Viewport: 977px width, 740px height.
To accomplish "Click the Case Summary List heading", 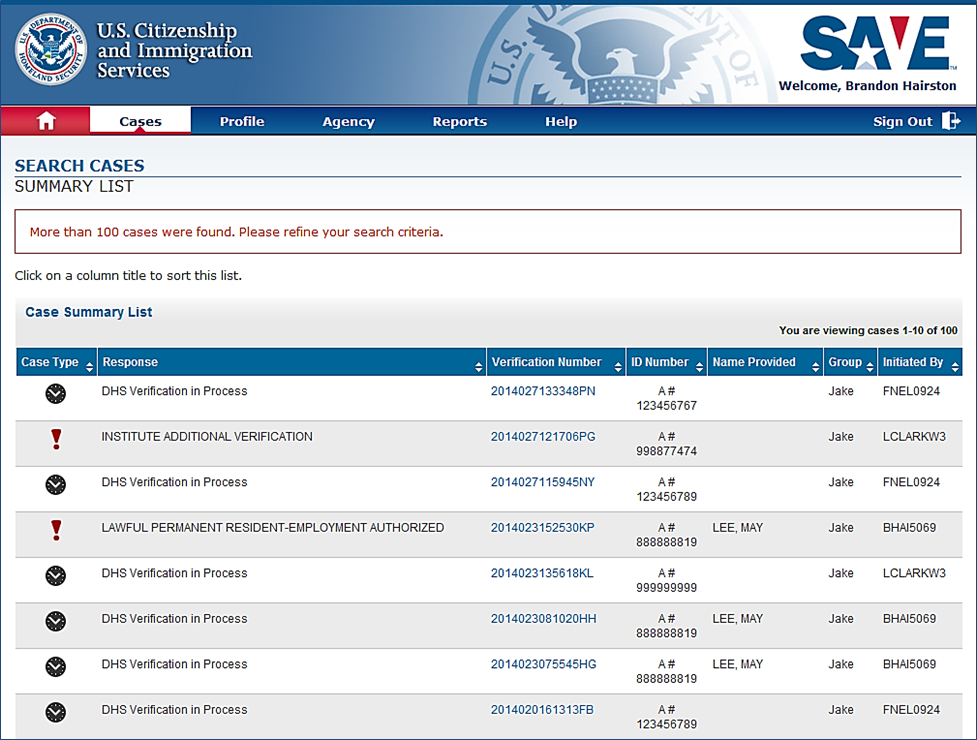I will pyautogui.click(x=88, y=312).
